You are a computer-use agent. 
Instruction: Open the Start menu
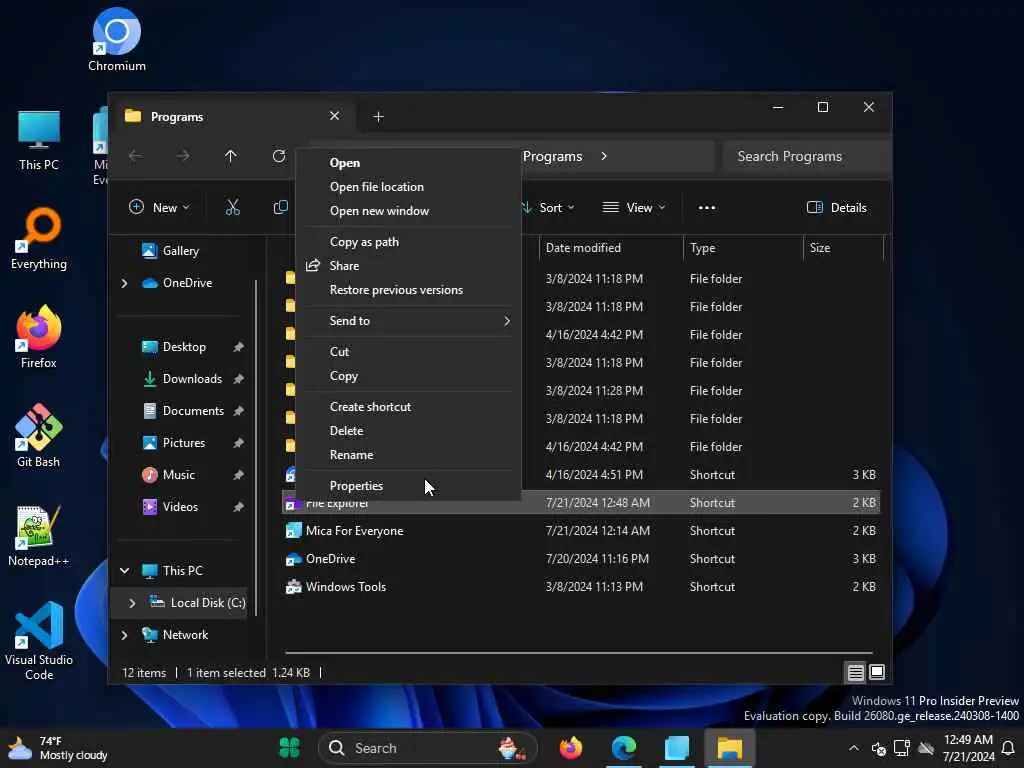coord(289,748)
